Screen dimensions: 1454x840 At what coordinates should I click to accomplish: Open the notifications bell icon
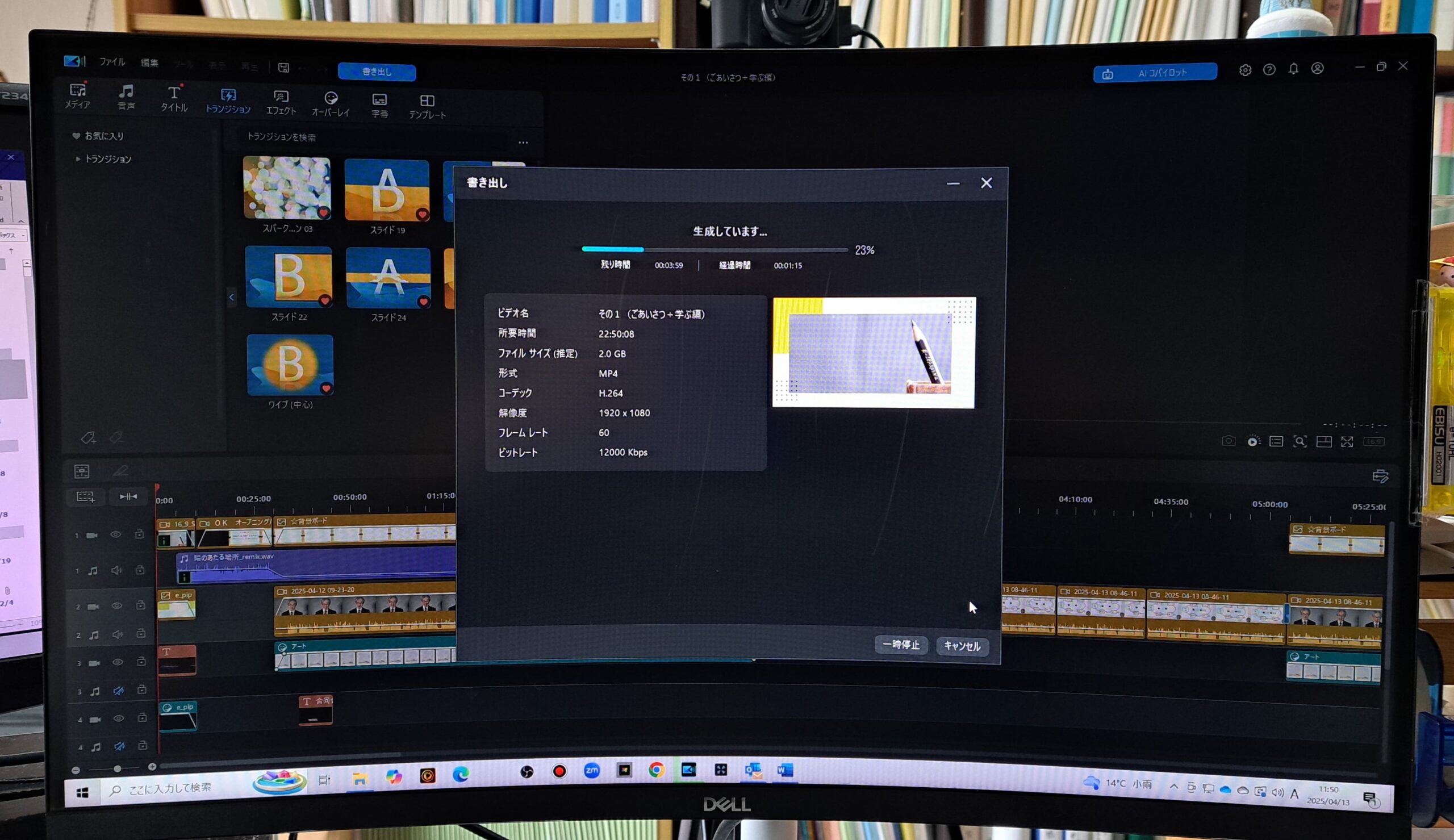pos(1294,69)
